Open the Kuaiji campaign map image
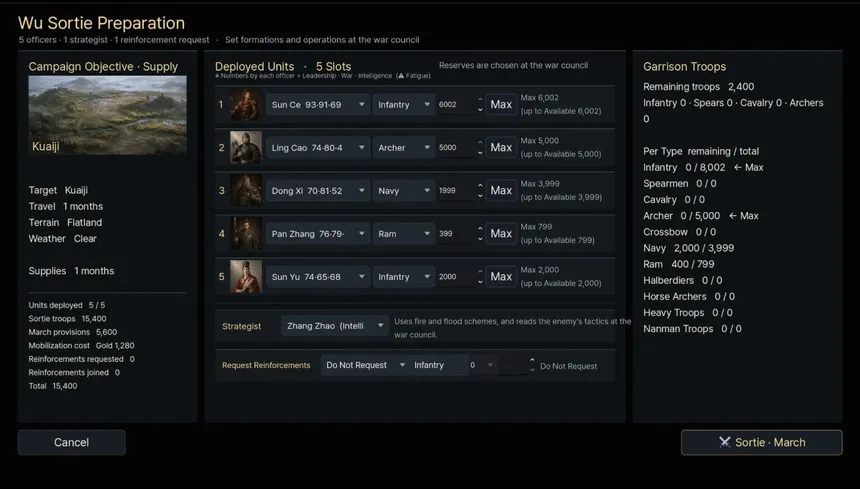The height and width of the screenshot is (489, 860). point(108,115)
